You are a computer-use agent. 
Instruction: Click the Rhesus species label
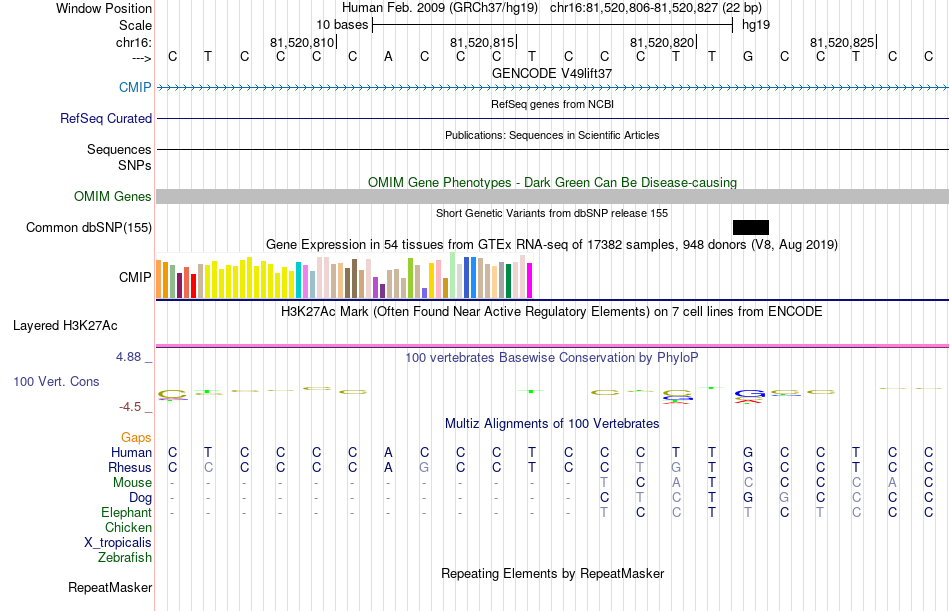[130, 467]
